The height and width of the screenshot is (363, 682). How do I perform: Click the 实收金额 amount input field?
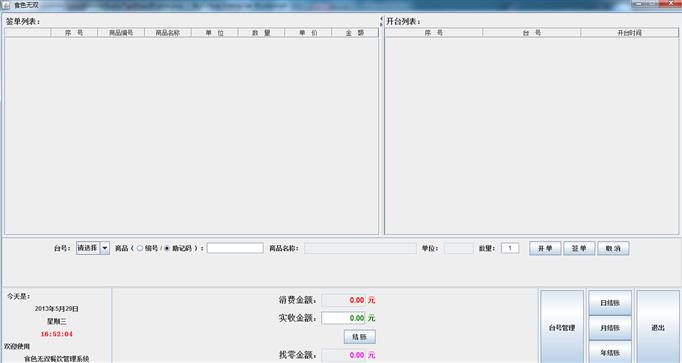pos(343,318)
